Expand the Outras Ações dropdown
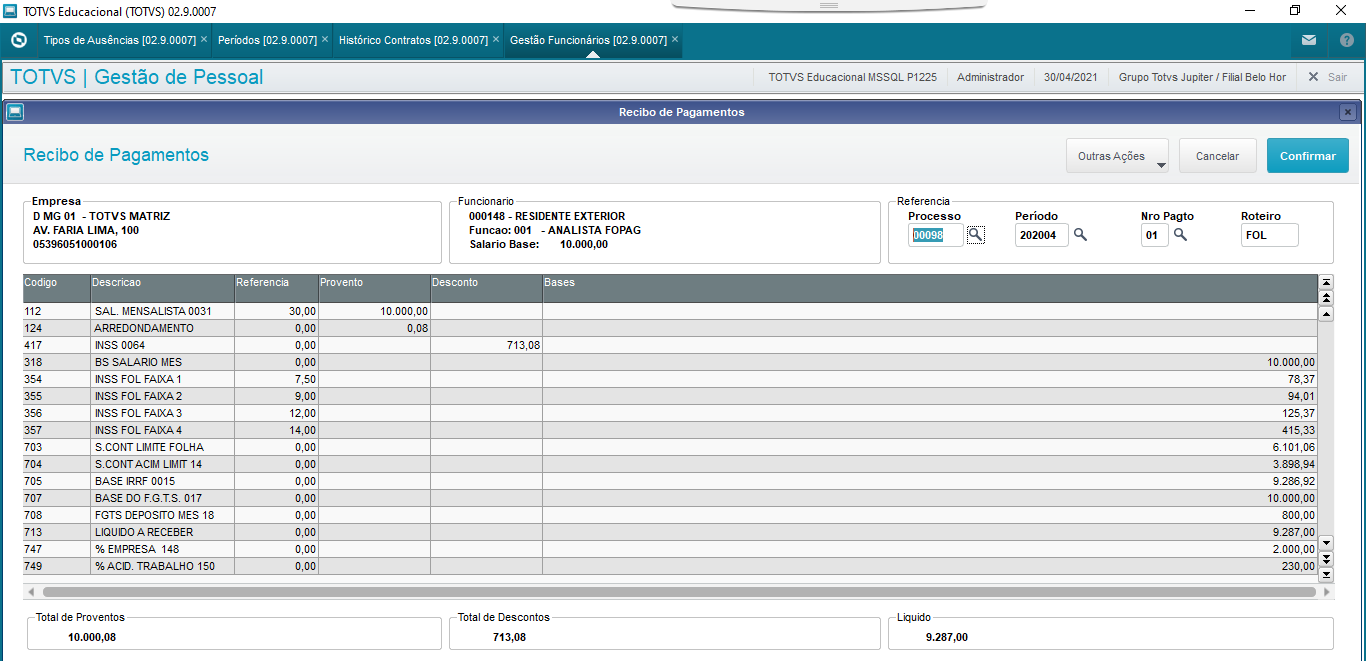This screenshot has width=1366, height=661. (1117, 156)
